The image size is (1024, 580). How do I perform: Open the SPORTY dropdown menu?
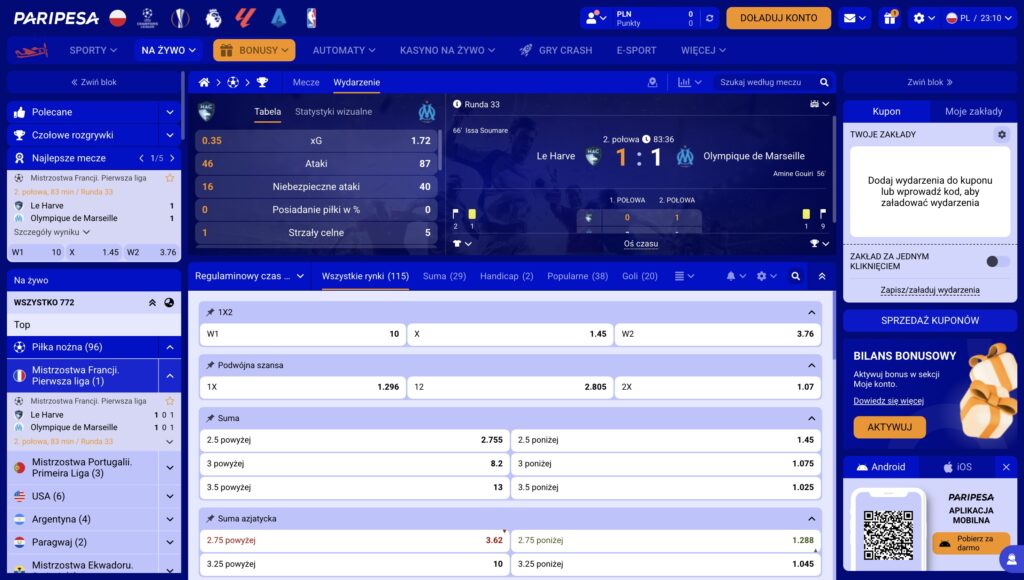click(93, 50)
